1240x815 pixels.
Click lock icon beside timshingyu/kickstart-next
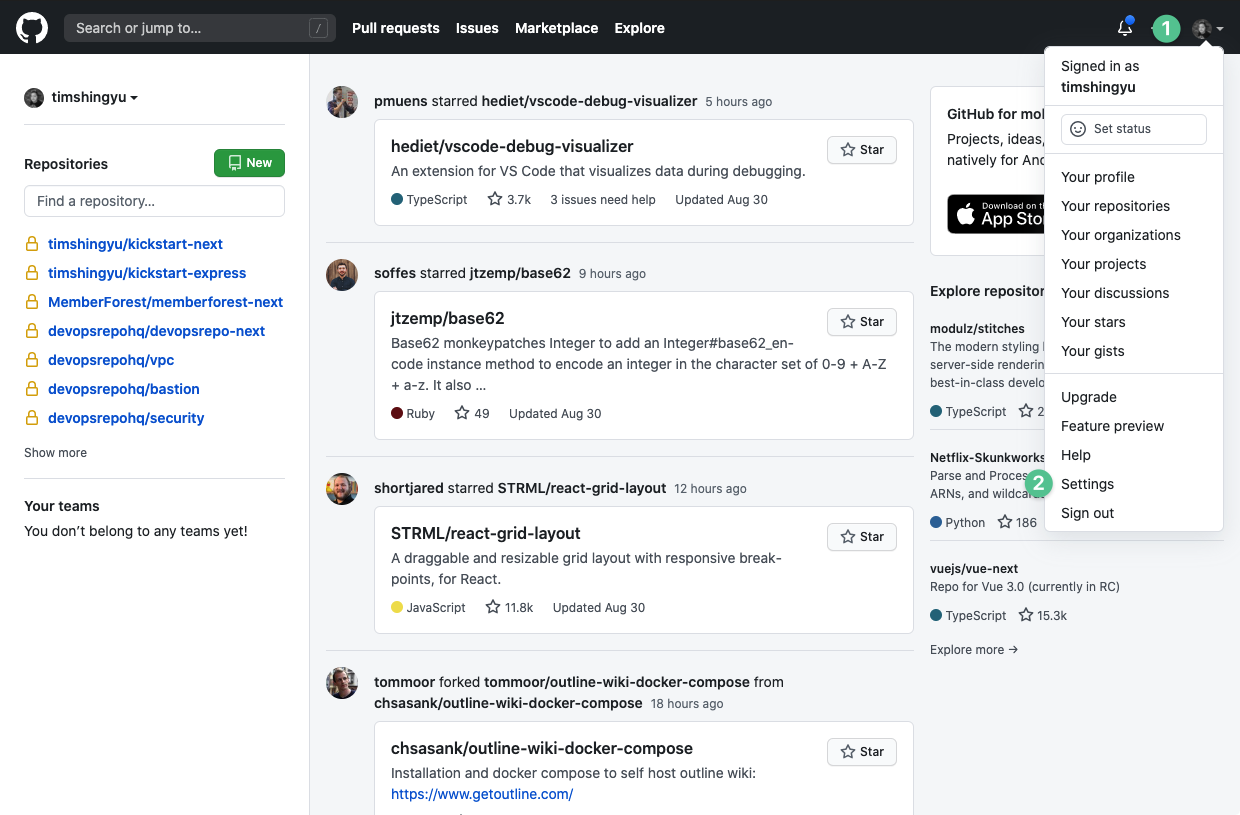[x=32, y=244]
